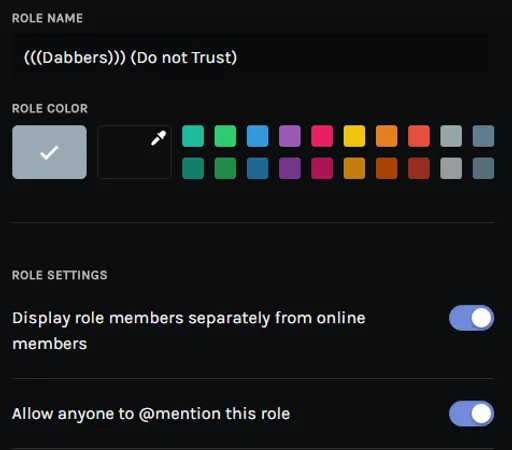Pick the light purple color swatch
This screenshot has height=450, width=512.
click(290, 136)
